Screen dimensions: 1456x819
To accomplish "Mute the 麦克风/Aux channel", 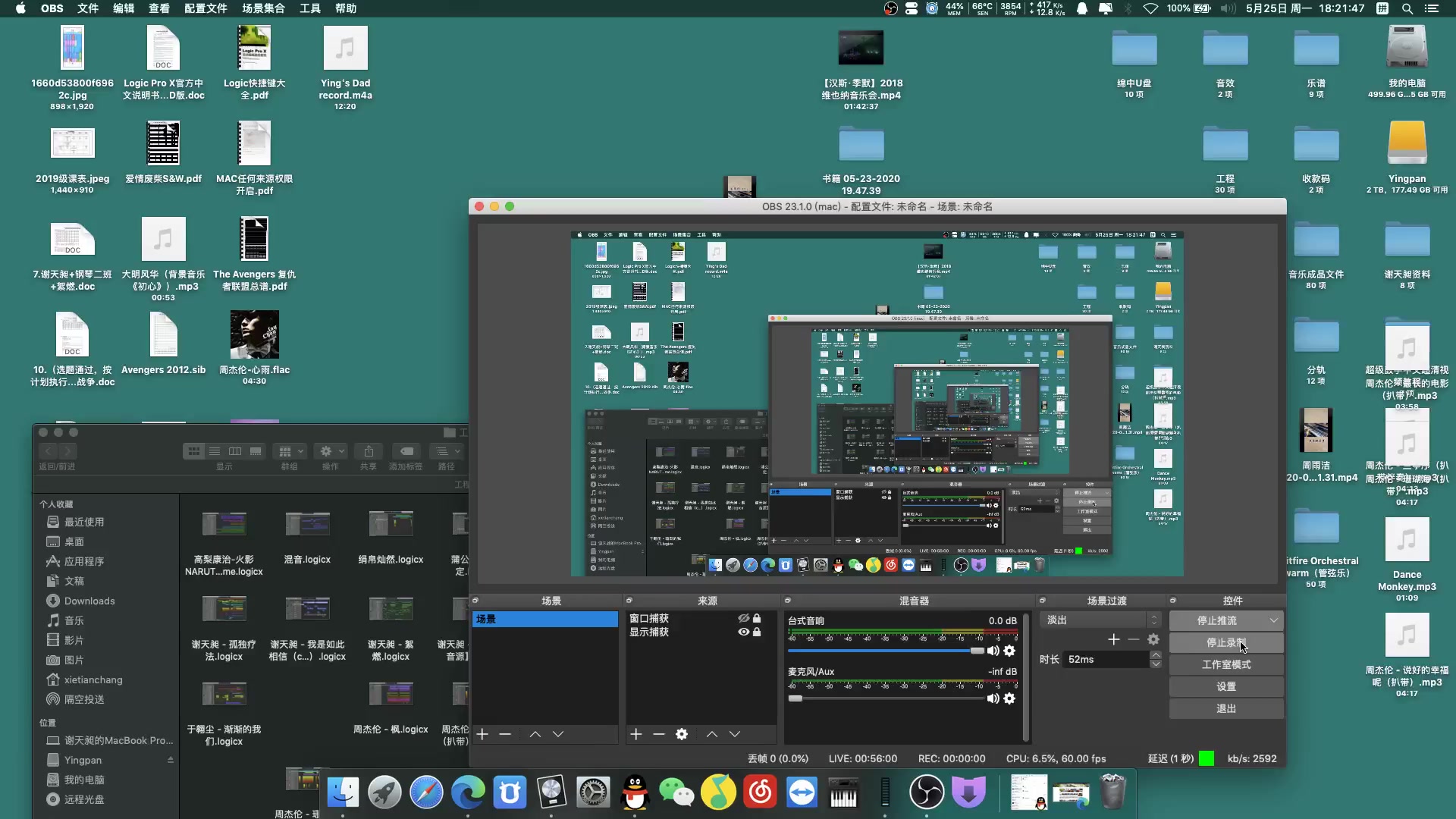I will pyautogui.click(x=993, y=698).
